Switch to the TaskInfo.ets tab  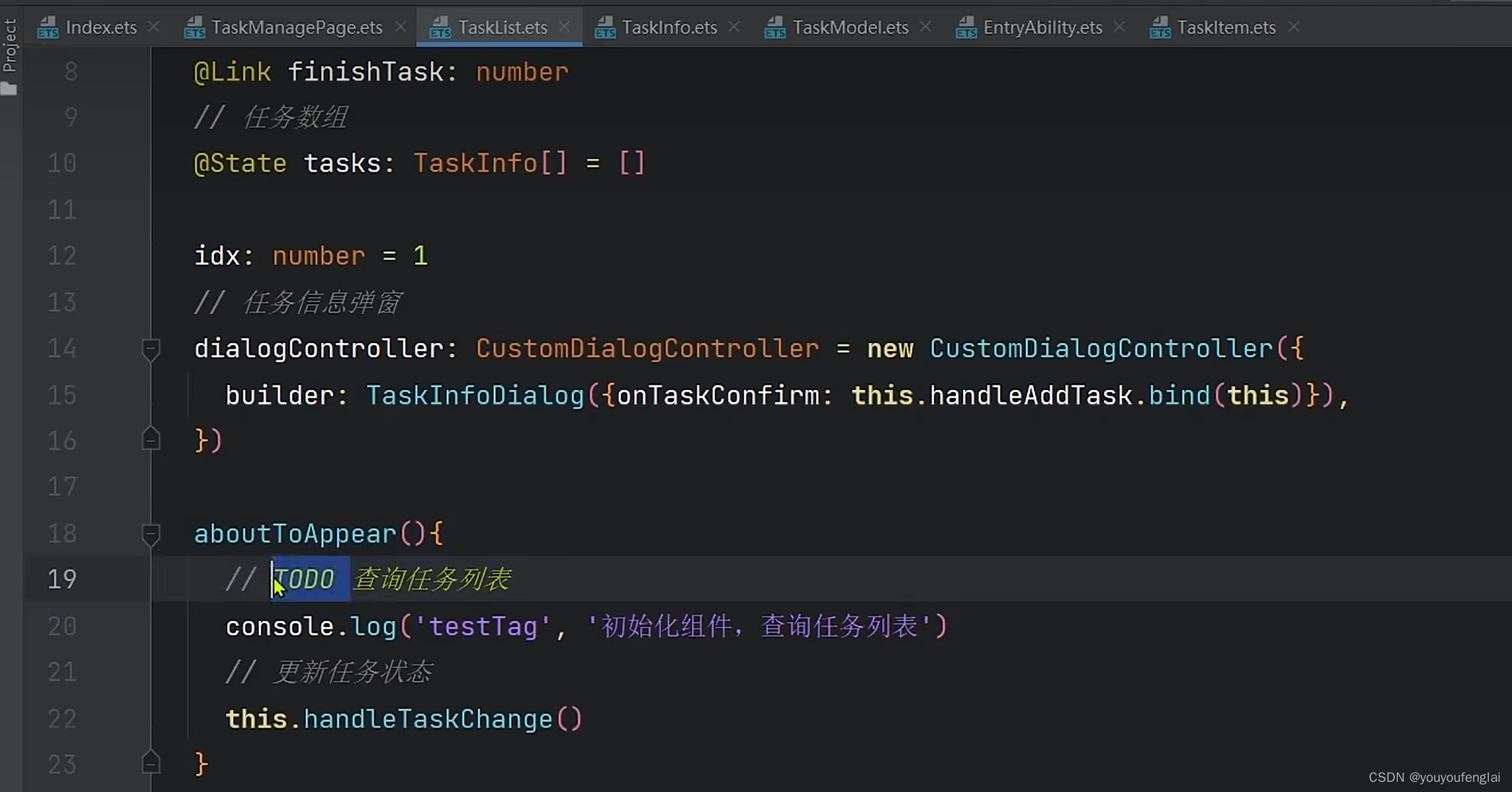(669, 27)
